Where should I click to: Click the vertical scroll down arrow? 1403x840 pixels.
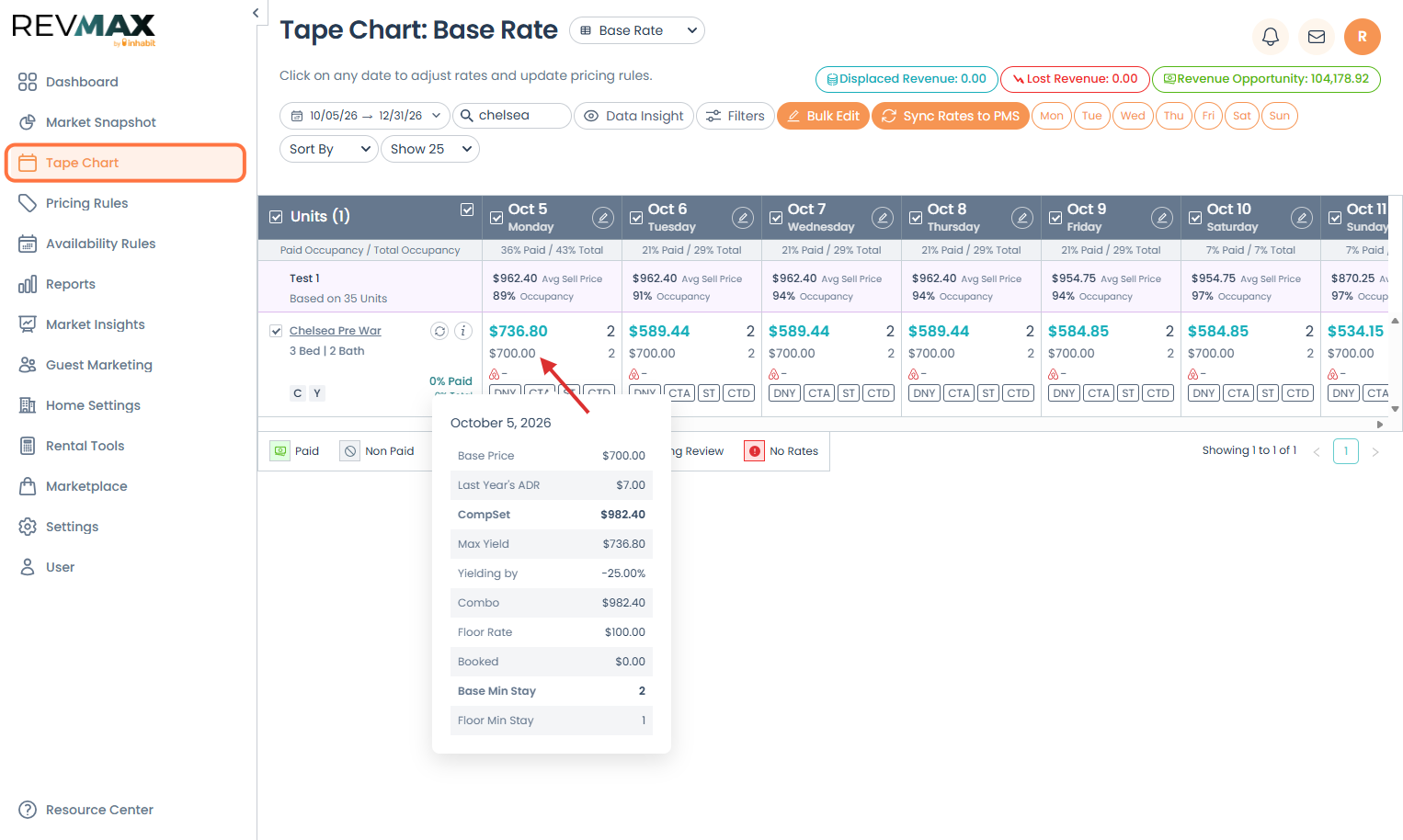pos(1396,409)
